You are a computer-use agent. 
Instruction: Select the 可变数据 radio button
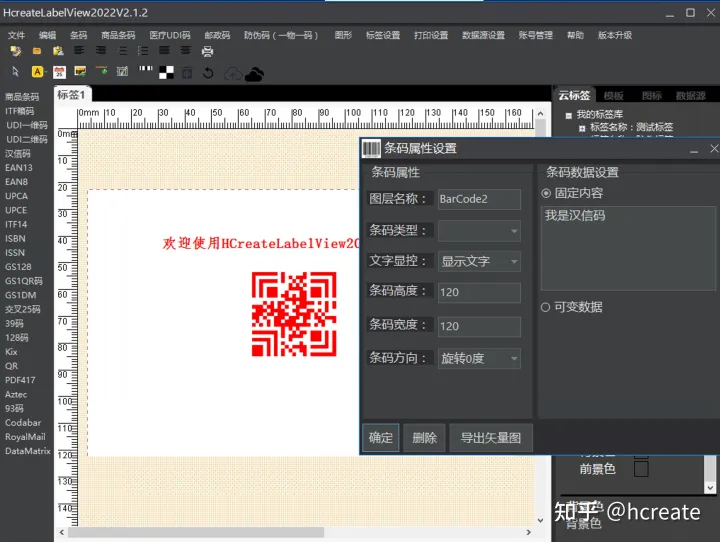(x=545, y=307)
